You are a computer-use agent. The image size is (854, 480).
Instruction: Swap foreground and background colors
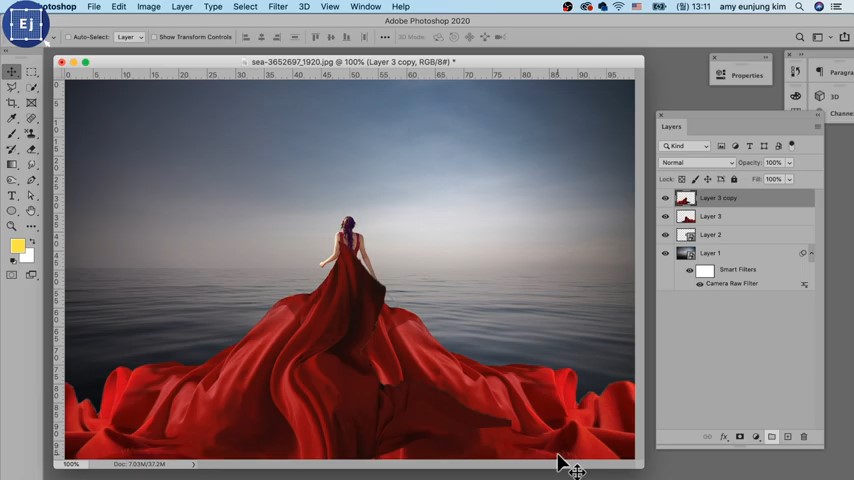(32, 241)
